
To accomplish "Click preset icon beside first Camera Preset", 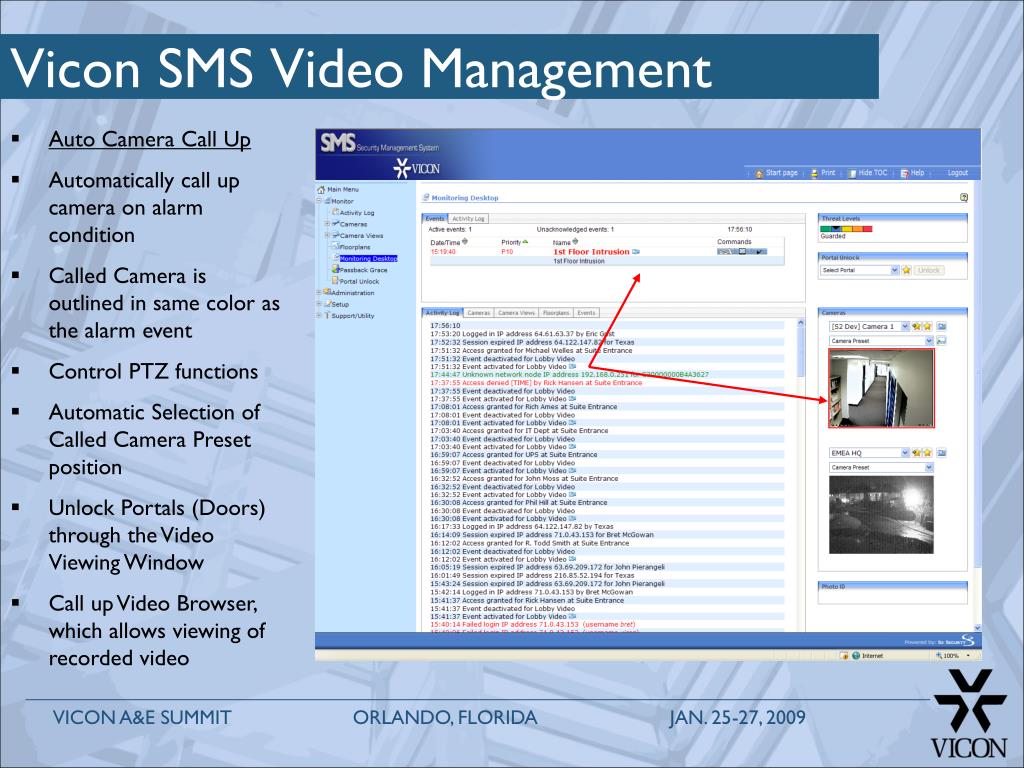I will click(941, 341).
